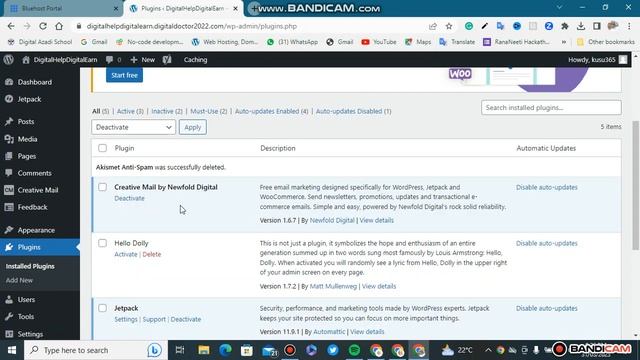The image size is (640, 360).
Task: Click the Start free button
Action: click(x=124, y=75)
